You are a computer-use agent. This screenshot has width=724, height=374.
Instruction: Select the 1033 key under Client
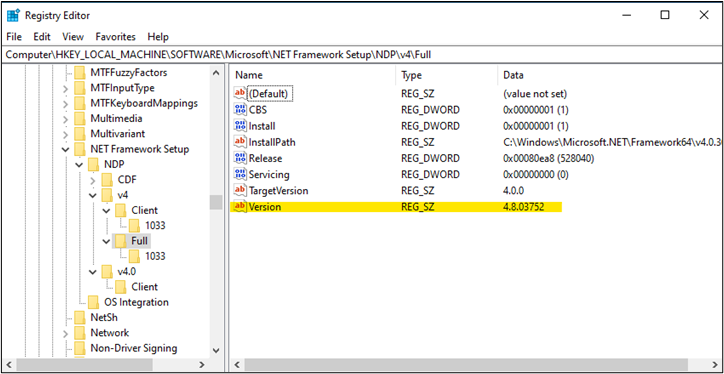[x=155, y=225]
